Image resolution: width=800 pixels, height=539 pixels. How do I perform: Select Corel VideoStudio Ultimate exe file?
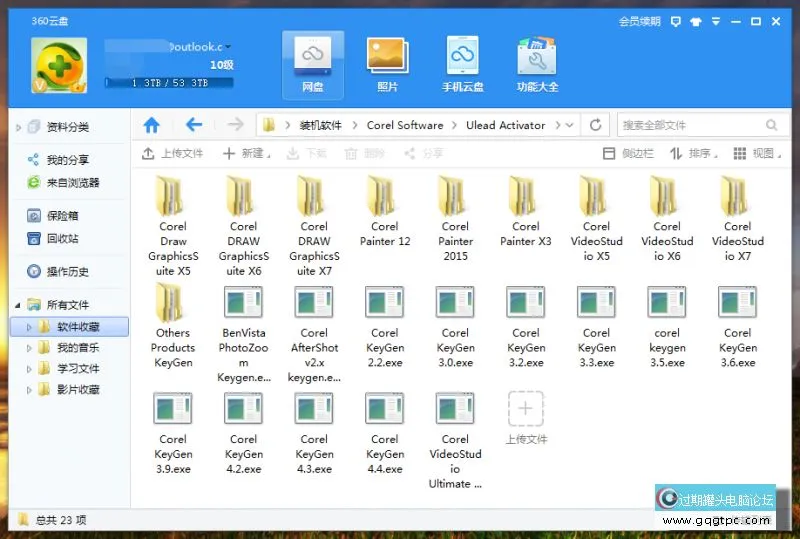tap(455, 440)
